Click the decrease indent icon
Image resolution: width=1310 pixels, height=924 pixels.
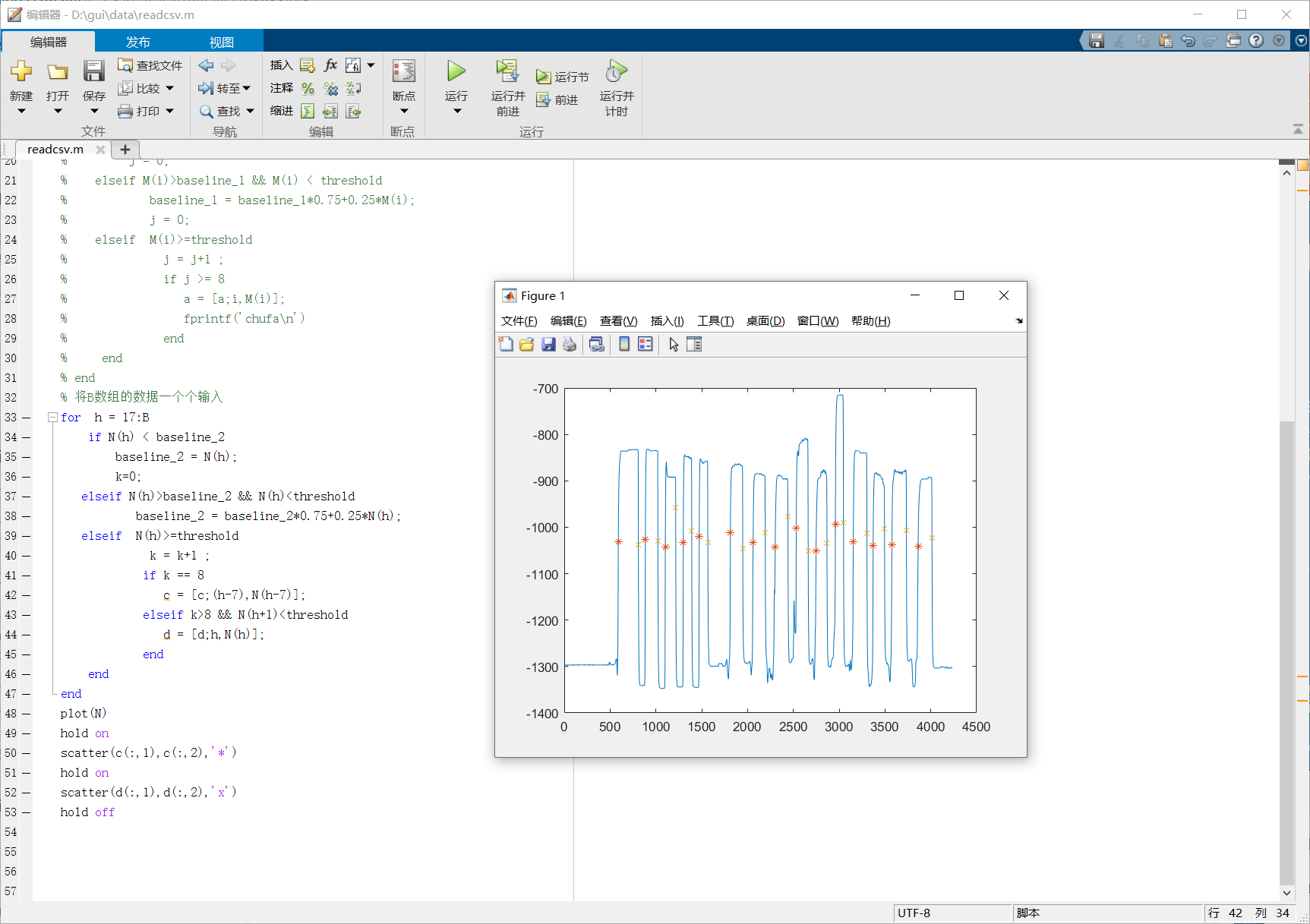[353, 111]
